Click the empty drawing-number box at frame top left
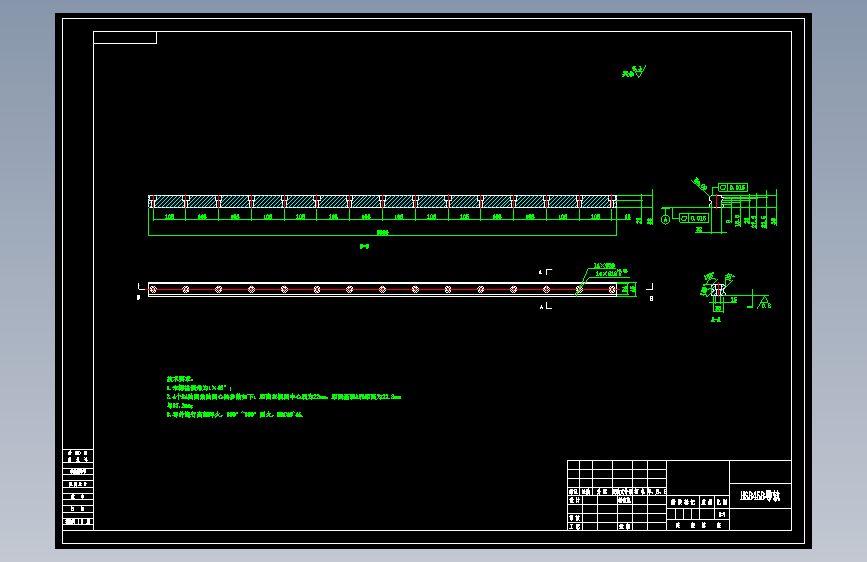Image resolution: width=867 pixels, height=562 pixels. pyautogui.click(x=125, y=38)
